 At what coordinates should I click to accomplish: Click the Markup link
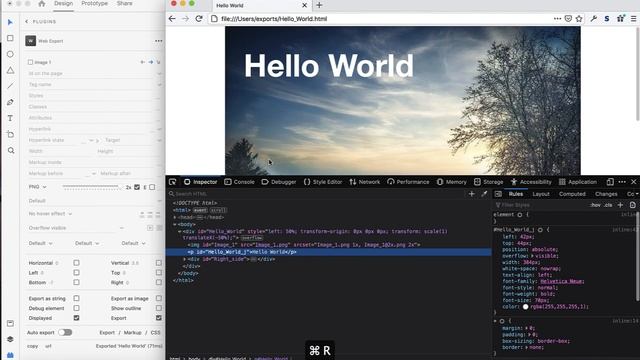(x=132, y=333)
